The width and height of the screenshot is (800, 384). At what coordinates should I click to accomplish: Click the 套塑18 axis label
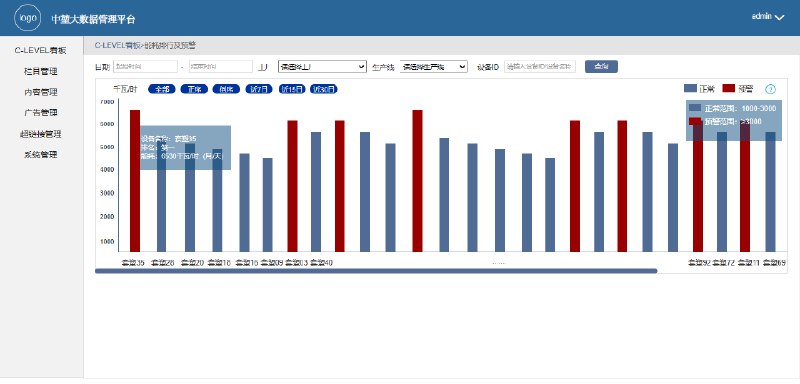coord(219,263)
